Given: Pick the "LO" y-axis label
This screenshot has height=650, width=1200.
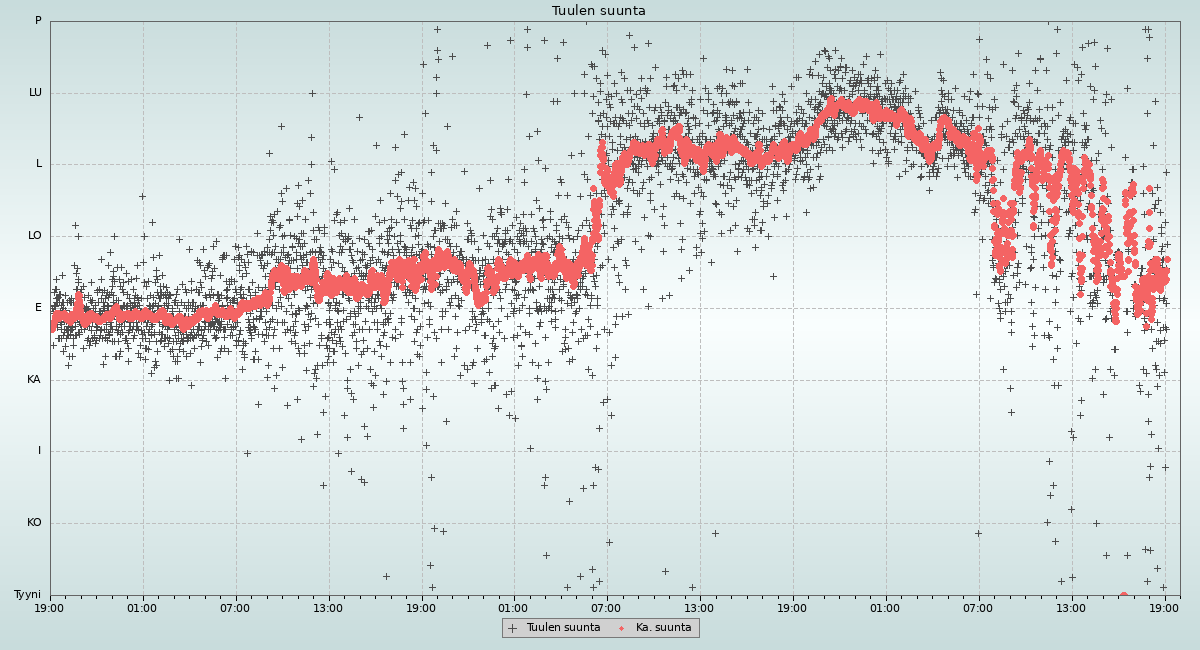Looking at the screenshot, I should click(x=35, y=236).
